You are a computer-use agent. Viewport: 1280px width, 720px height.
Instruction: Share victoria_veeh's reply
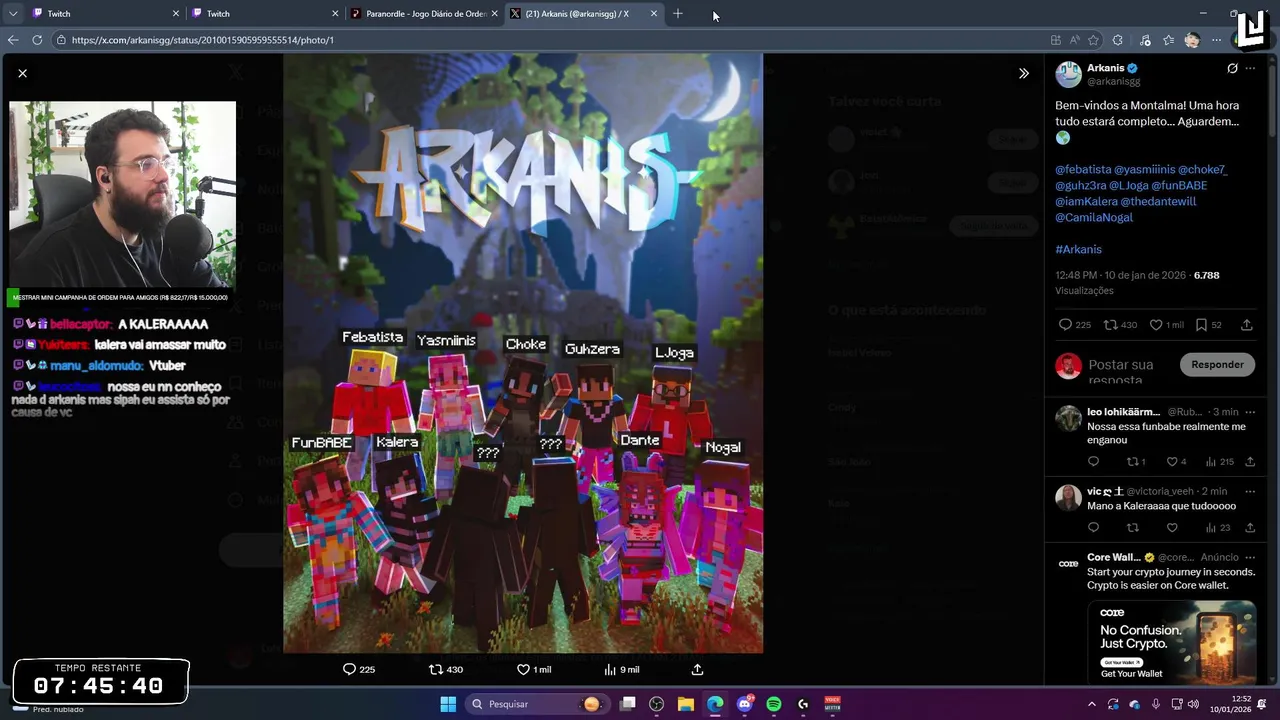click(1250, 528)
